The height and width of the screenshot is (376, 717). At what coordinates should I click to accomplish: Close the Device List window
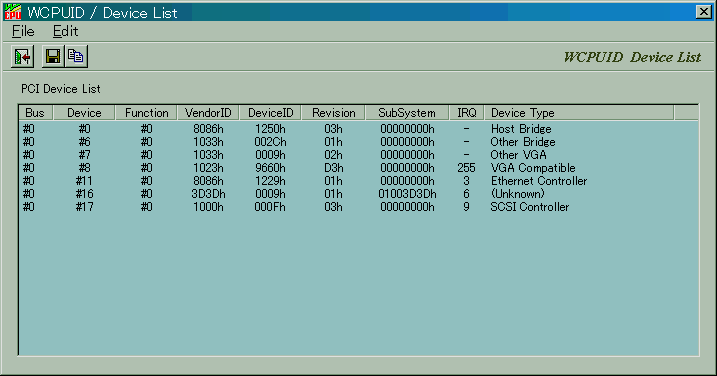pos(703,12)
